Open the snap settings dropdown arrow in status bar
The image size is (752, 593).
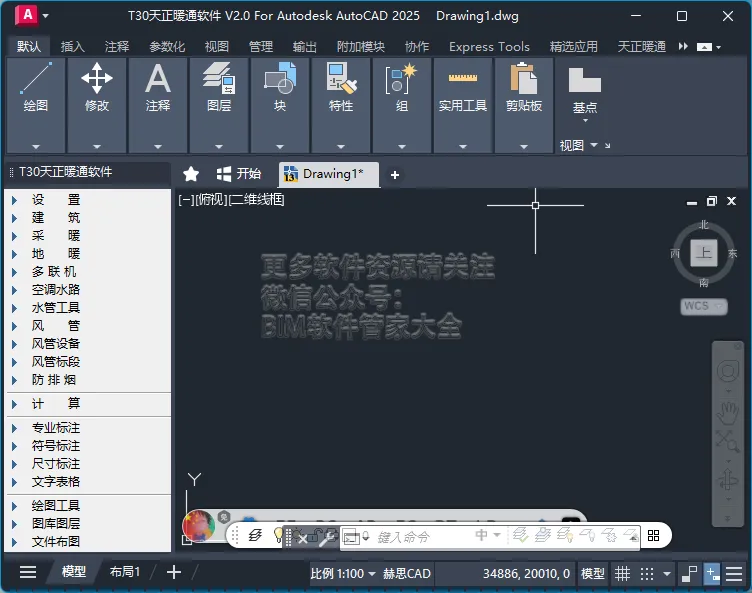667,574
